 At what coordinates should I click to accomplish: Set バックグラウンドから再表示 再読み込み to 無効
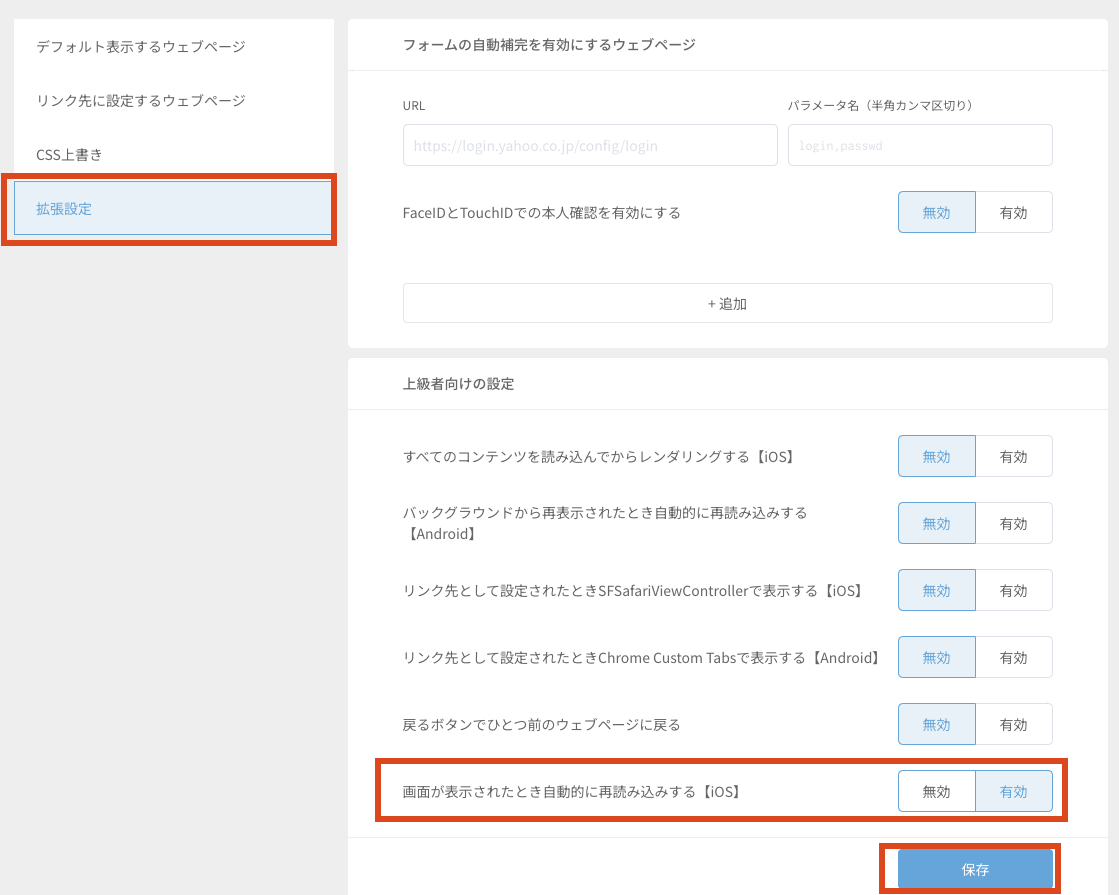tap(936, 524)
